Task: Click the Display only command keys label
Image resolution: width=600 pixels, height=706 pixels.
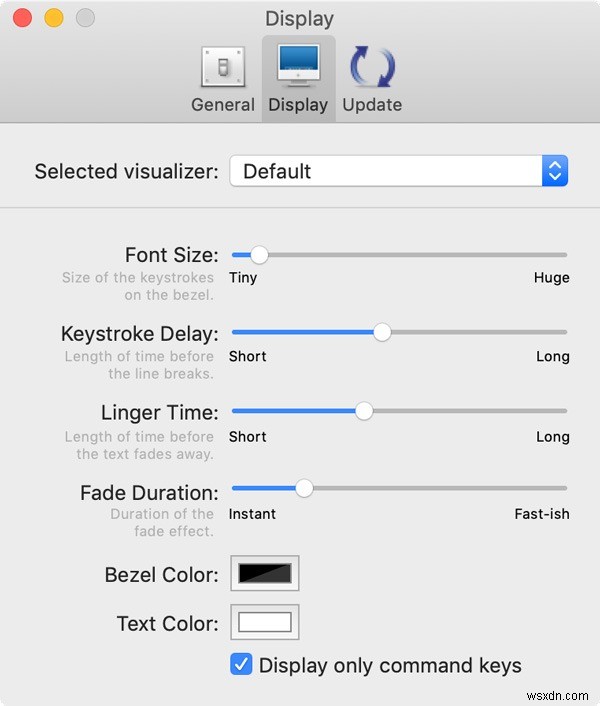Action: pyautogui.click(x=390, y=665)
